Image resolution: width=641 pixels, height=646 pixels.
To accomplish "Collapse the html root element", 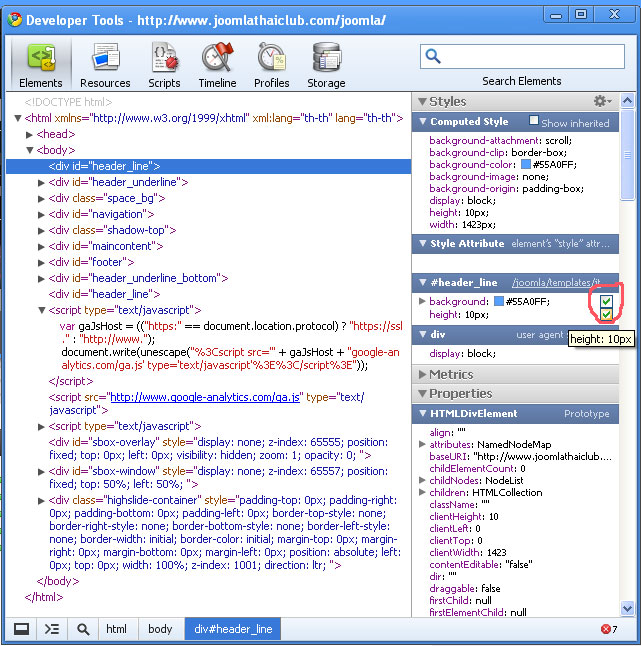I will [x=18, y=119].
